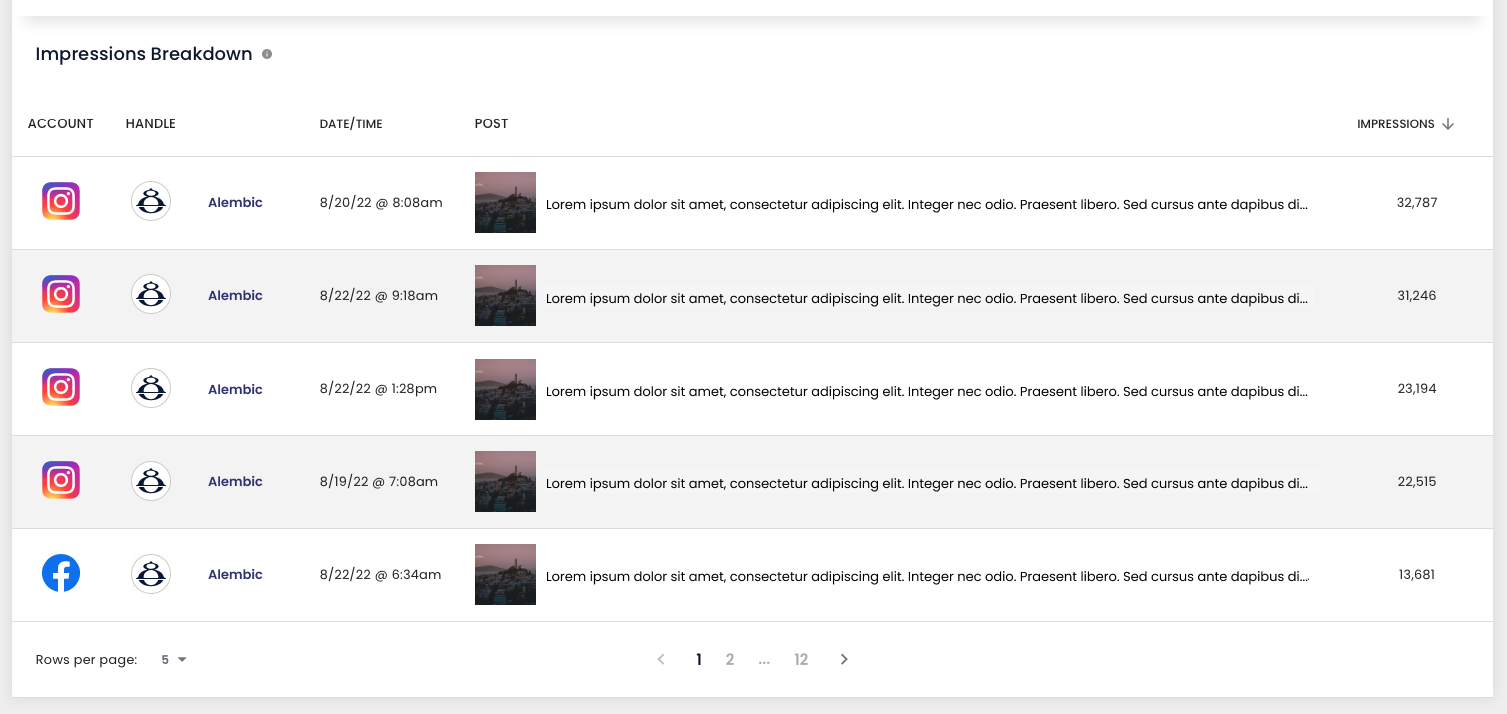Click Facebook icon in the 13,681 row
This screenshot has height=714, width=1507.
point(61,573)
